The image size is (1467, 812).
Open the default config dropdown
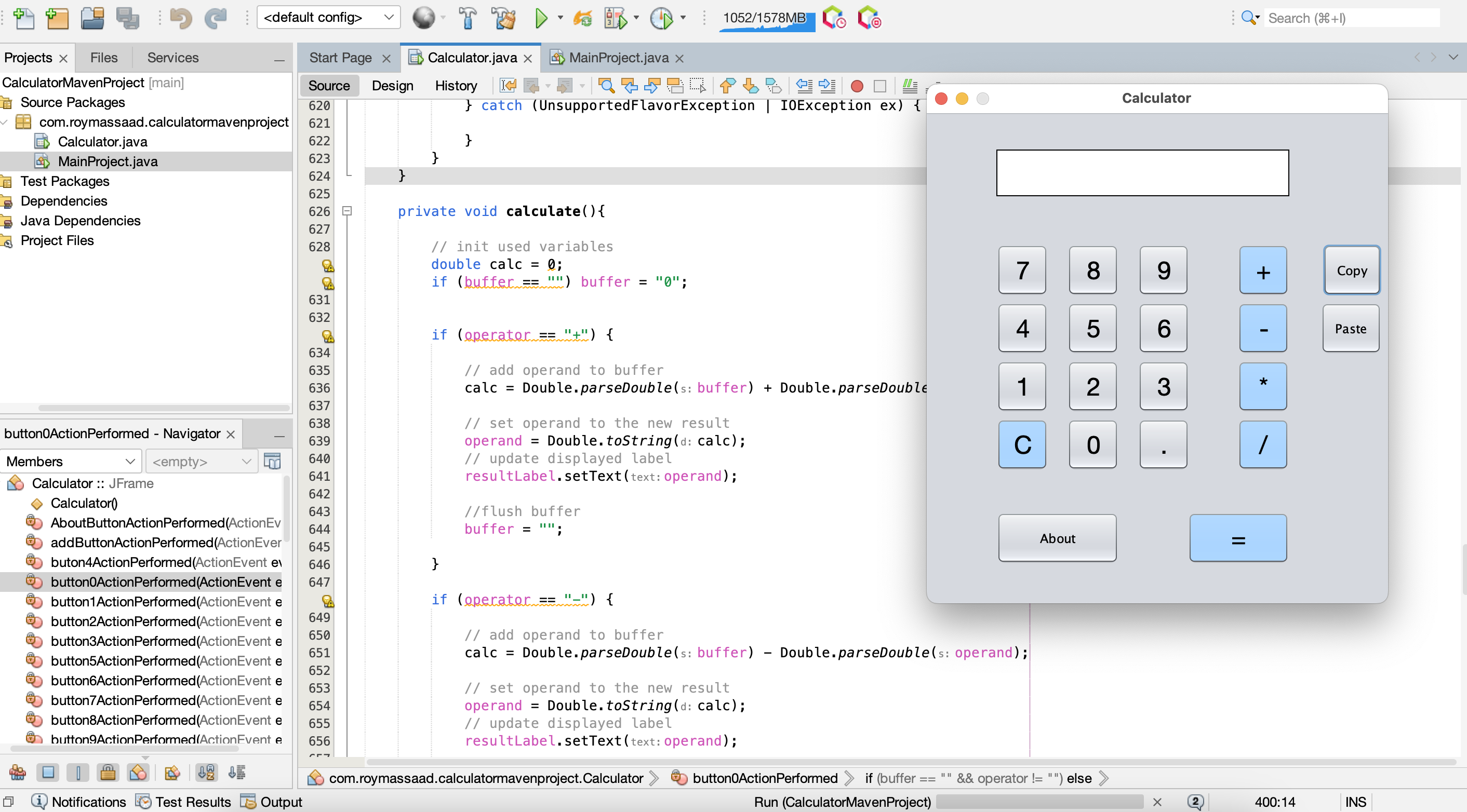tap(329, 18)
